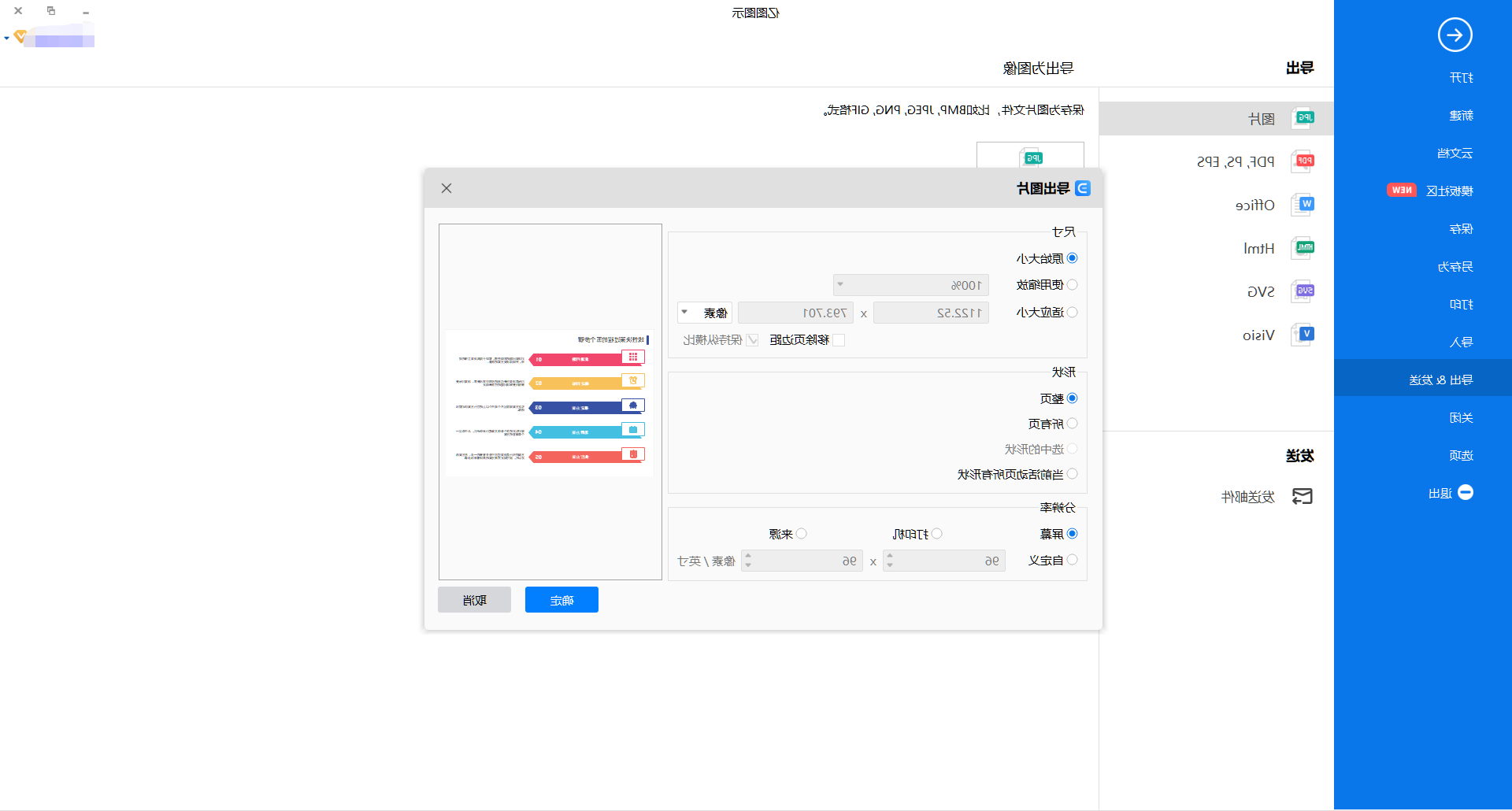This screenshot has width=1512, height=811.
Task: Click 打印 menu item
Action: 1461,305
